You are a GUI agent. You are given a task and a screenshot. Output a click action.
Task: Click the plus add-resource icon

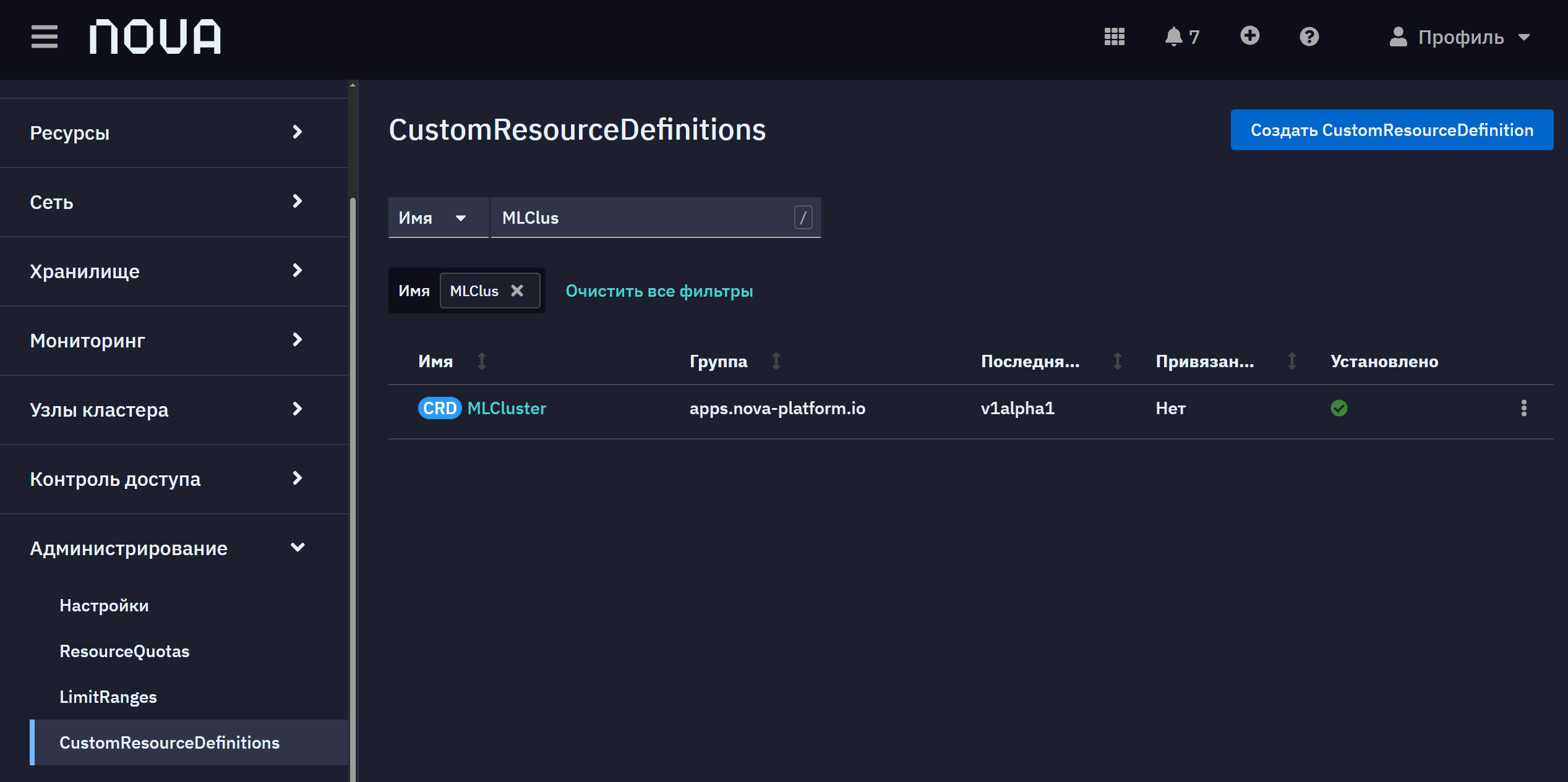coord(1250,36)
